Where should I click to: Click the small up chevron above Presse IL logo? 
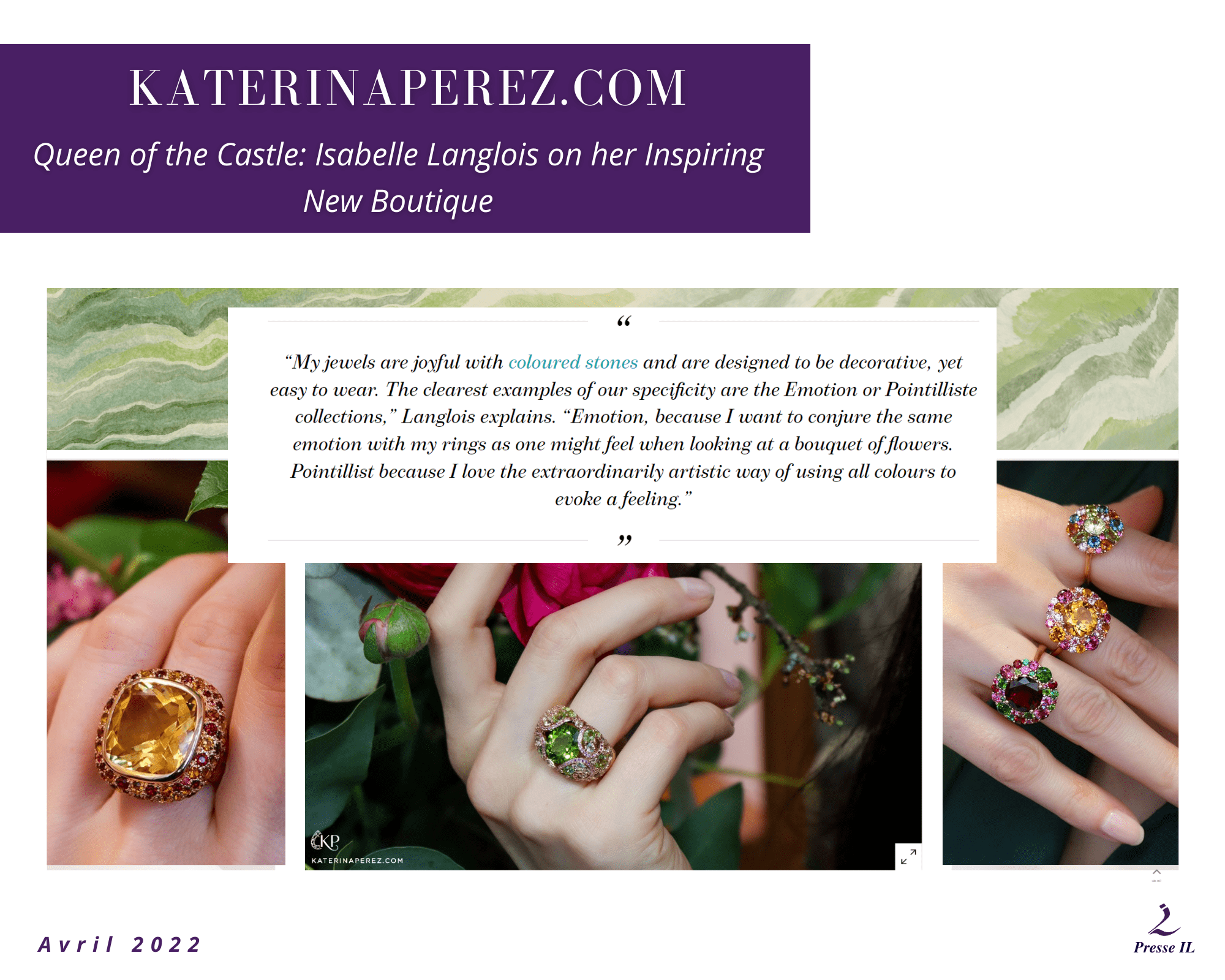1156,872
